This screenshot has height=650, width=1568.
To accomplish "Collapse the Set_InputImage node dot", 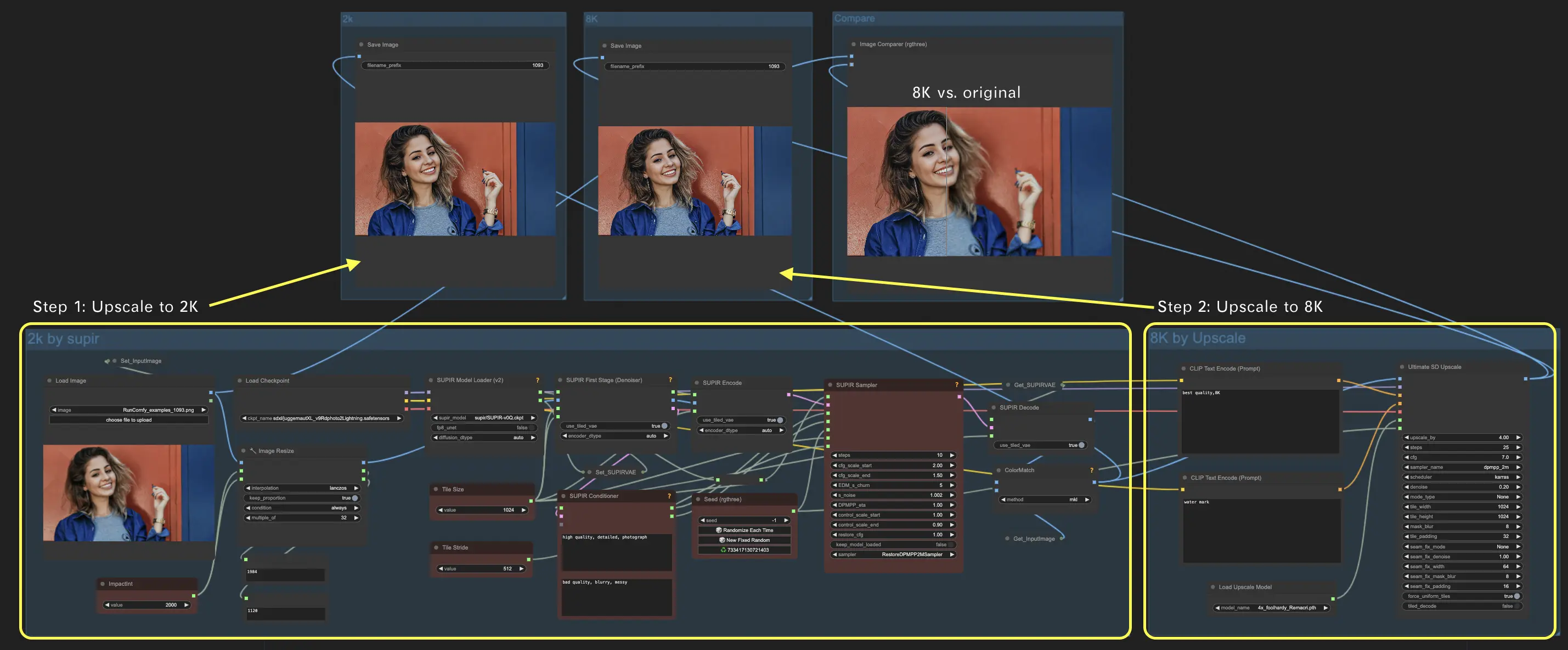I will (x=115, y=361).
